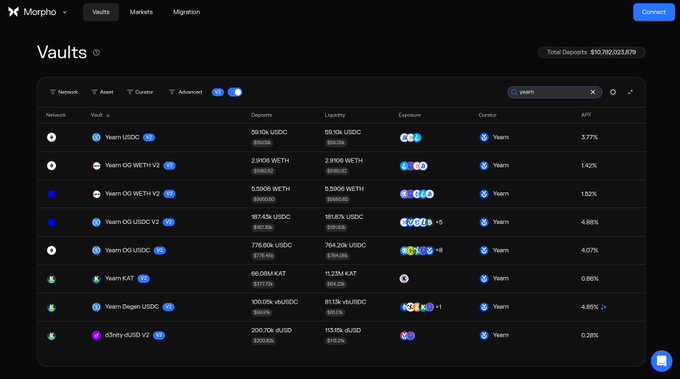This screenshot has height=379, width=680.
Task: Click the Katana network icon in Yearn KAT row
Action: click(51, 279)
